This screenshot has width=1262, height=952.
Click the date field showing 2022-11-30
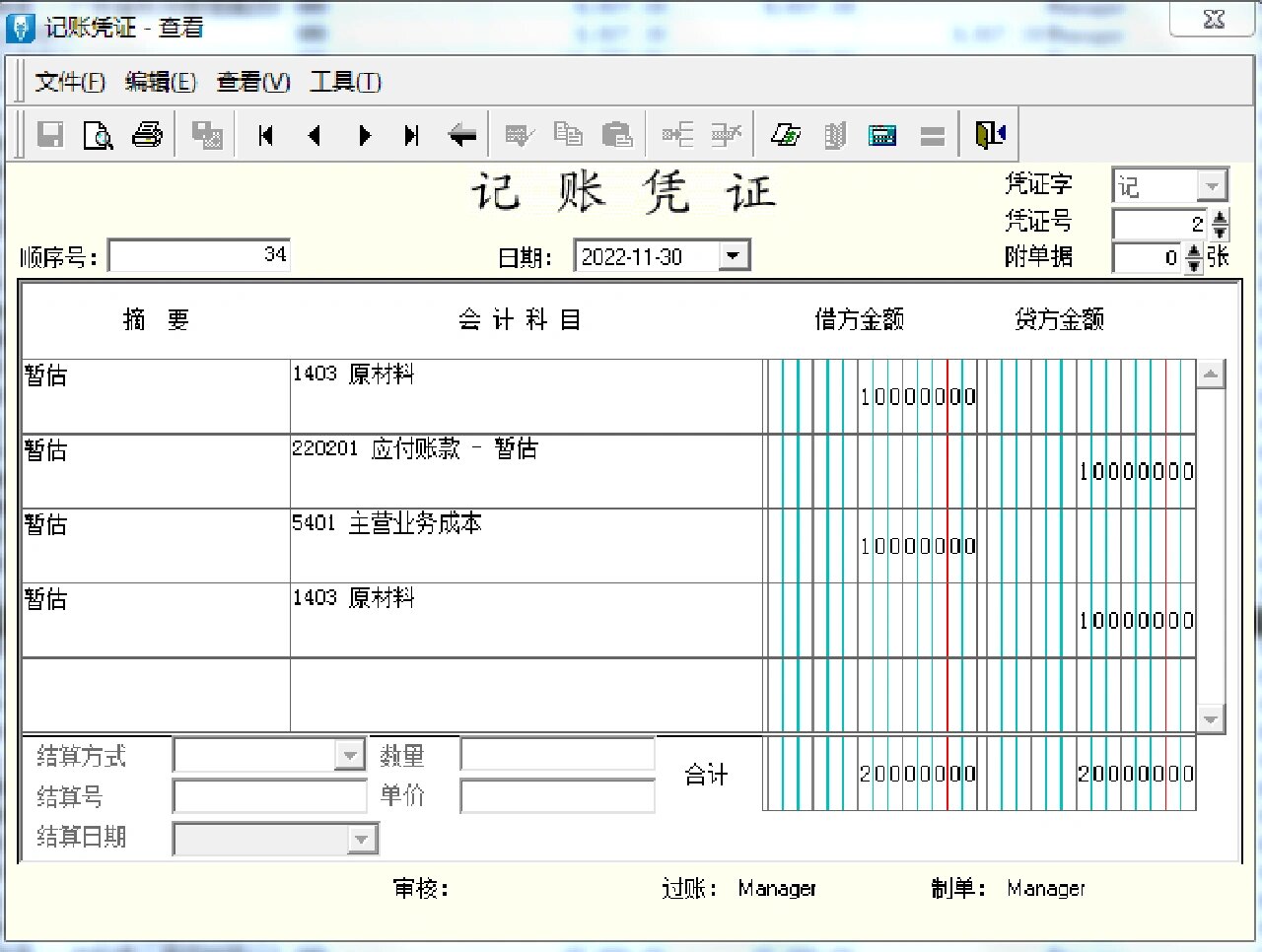click(x=647, y=256)
